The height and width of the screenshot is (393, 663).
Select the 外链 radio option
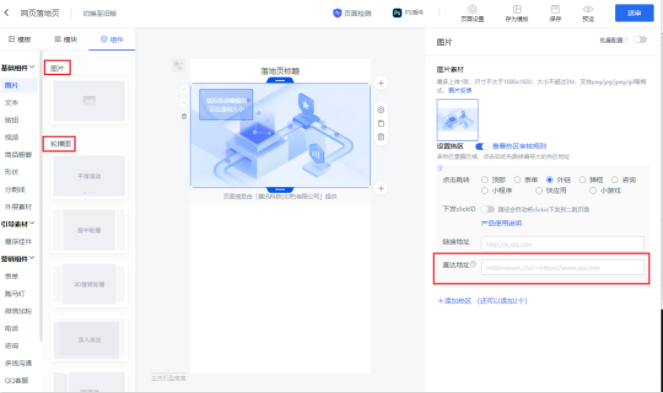pos(549,180)
